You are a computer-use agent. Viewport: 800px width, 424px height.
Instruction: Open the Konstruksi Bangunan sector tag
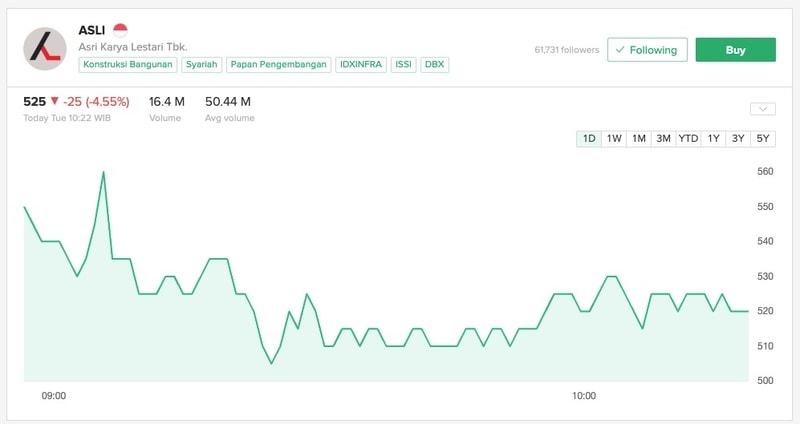128,64
